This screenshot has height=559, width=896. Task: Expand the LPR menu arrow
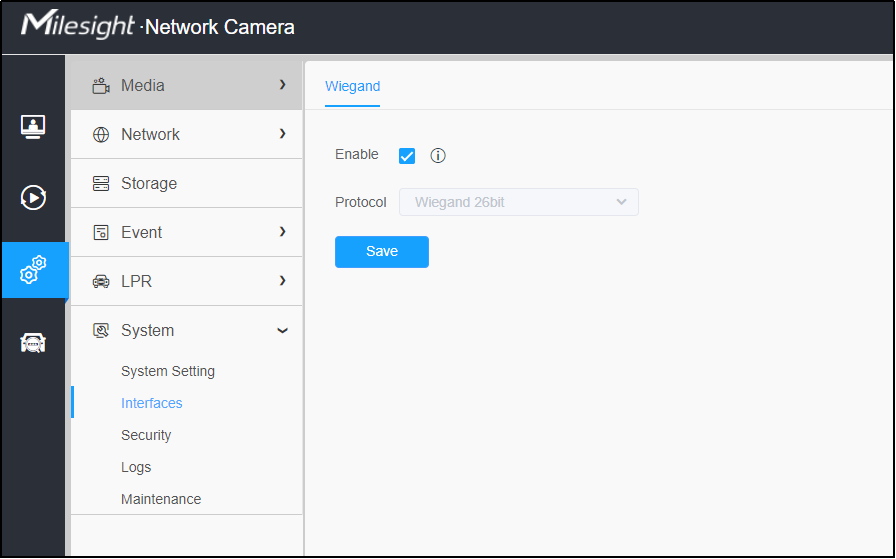pos(282,281)
